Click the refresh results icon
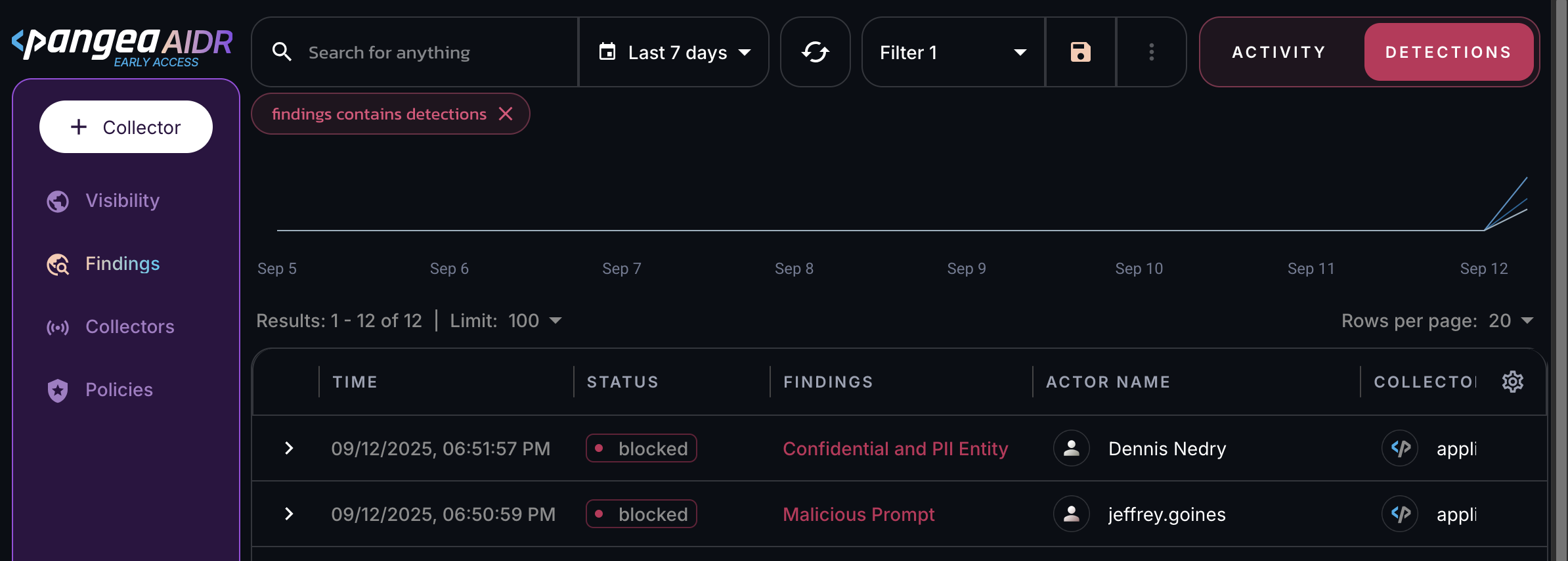1568x561 pixels. pos(815,52)
